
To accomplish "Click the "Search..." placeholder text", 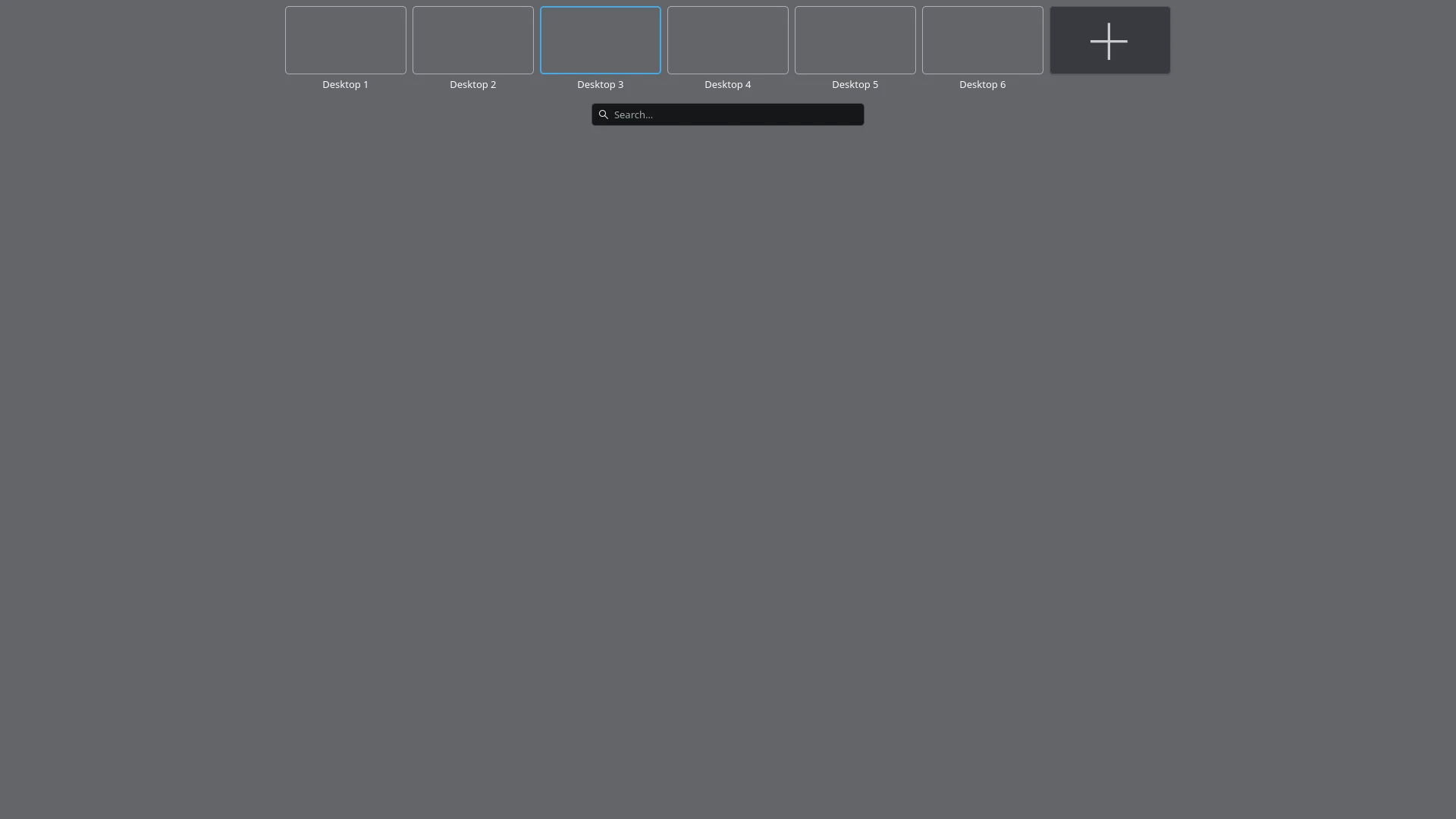I will coord(633,115).
